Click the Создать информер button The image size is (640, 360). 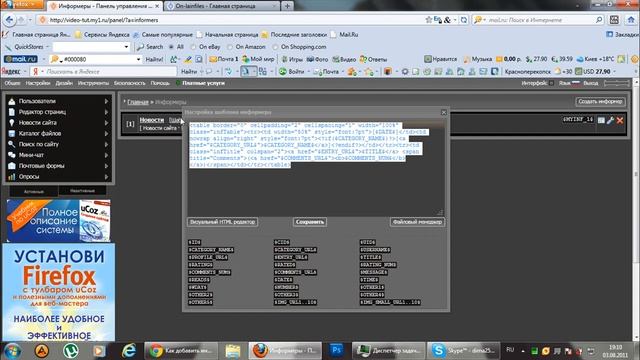tap(600, 102)
